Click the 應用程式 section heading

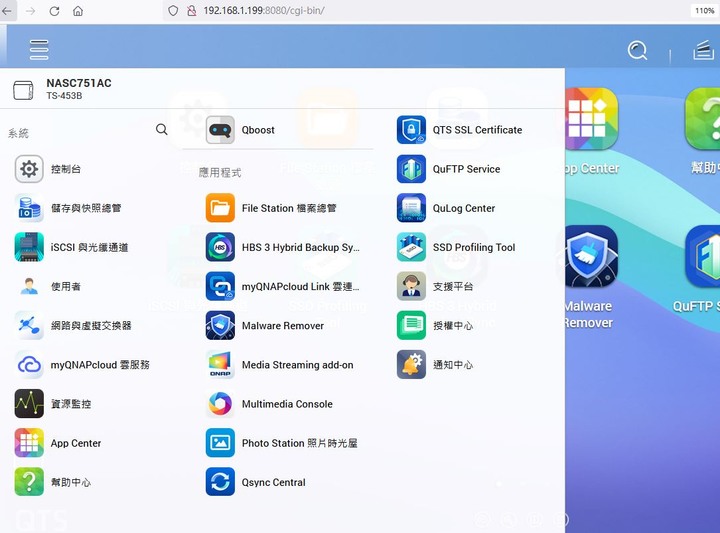tap(220, 173)
